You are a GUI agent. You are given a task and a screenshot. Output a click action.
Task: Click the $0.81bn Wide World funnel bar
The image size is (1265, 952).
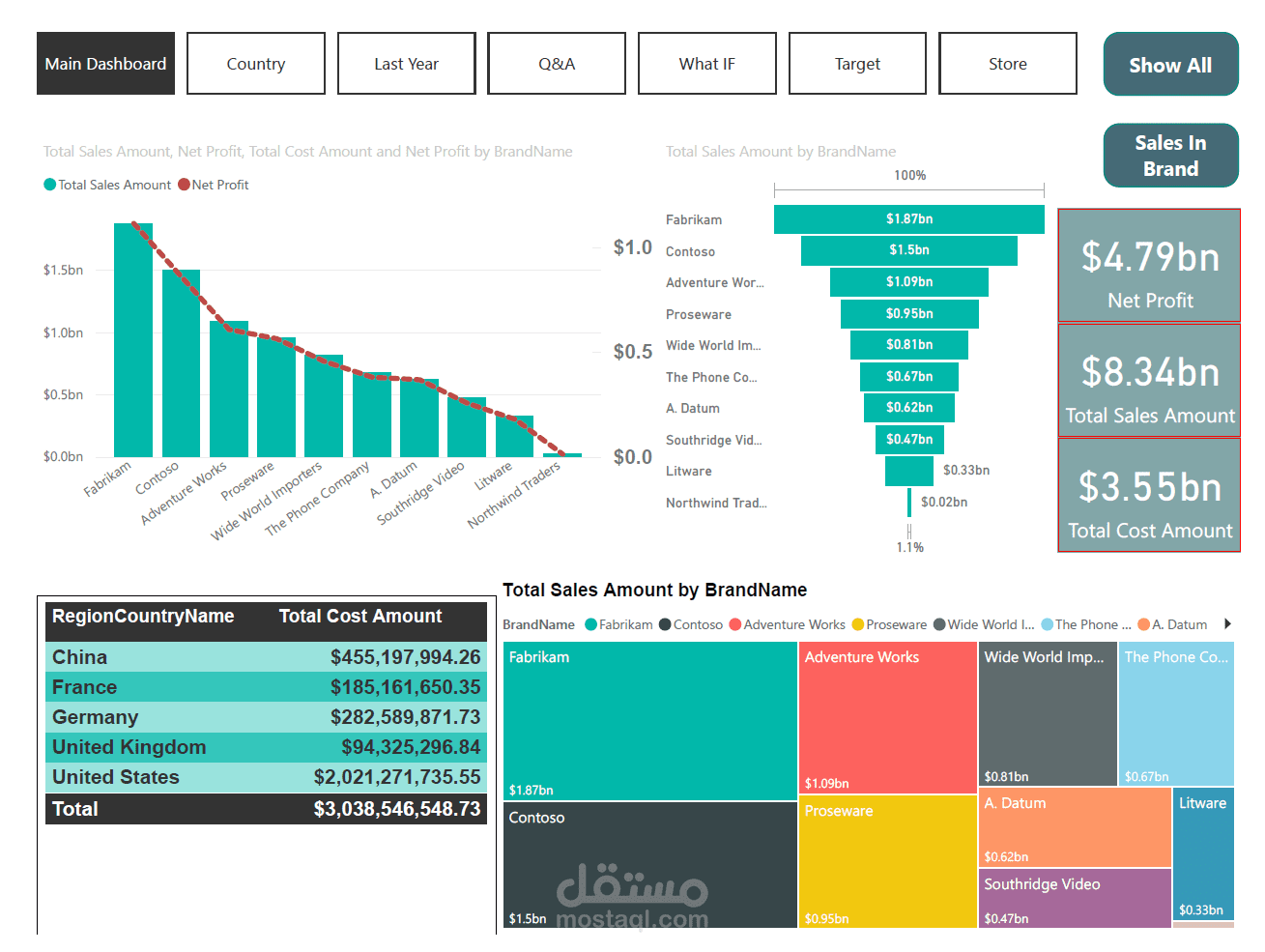[x=909, y=345]
